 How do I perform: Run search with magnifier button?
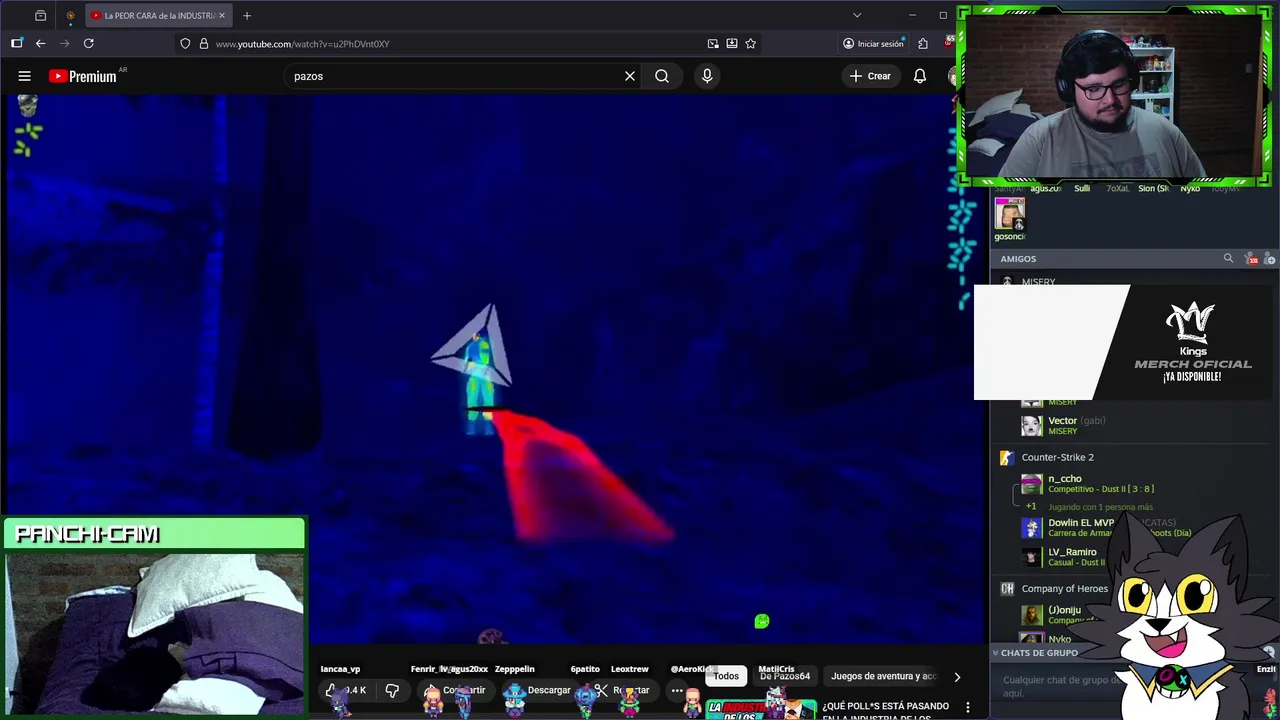point(662,76)
